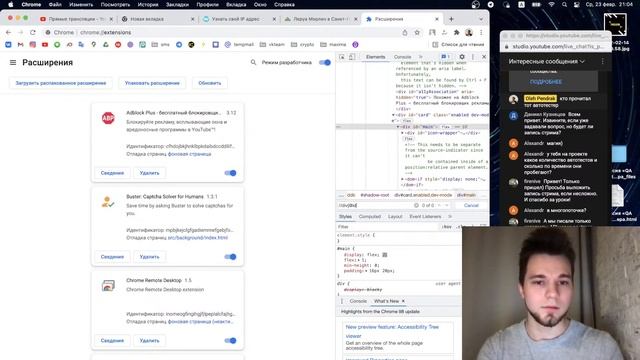640x360 pixels.
Task: Remove the AdBlock Plus extension
Action: [x=149, y=173]
